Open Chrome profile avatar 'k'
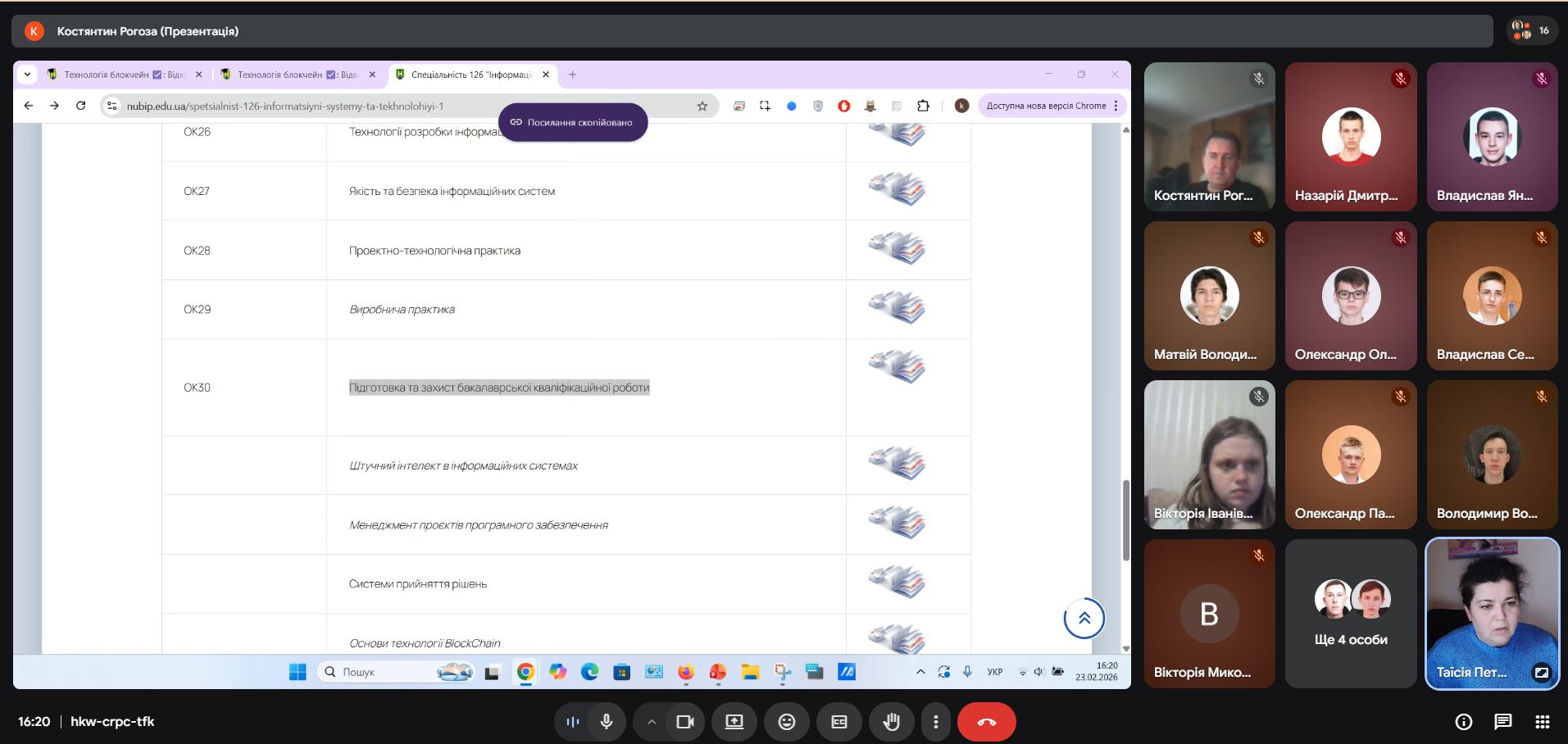 pos(962,106)
